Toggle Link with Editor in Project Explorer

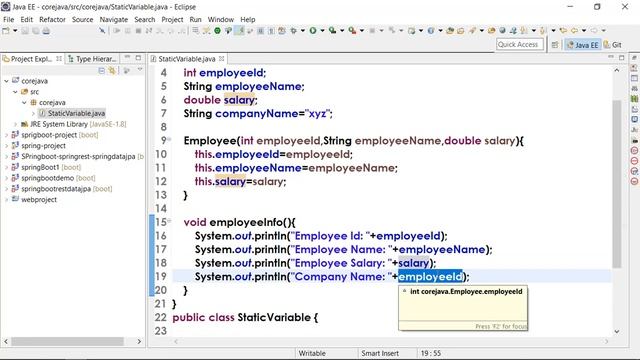pos(112,71)
